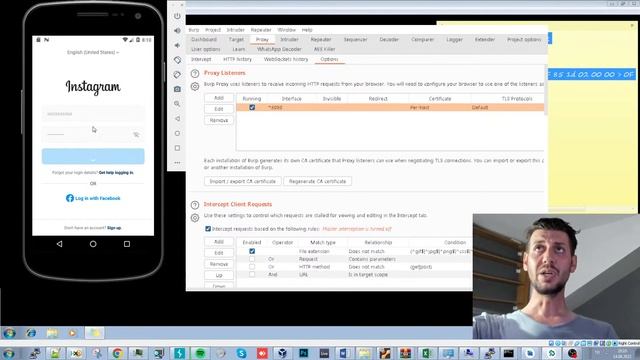Open help for Intercept Client Requests section
Image resolution: width=640 pixels, height=360 pixels.
[x=195, y=205]
